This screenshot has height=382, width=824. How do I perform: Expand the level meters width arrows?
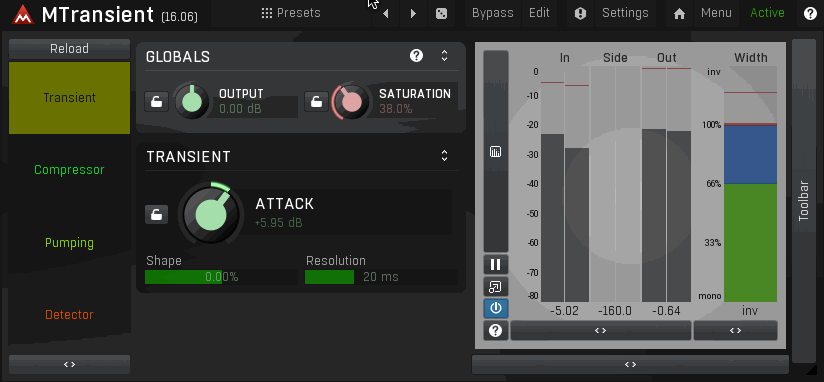pos(601,331)
